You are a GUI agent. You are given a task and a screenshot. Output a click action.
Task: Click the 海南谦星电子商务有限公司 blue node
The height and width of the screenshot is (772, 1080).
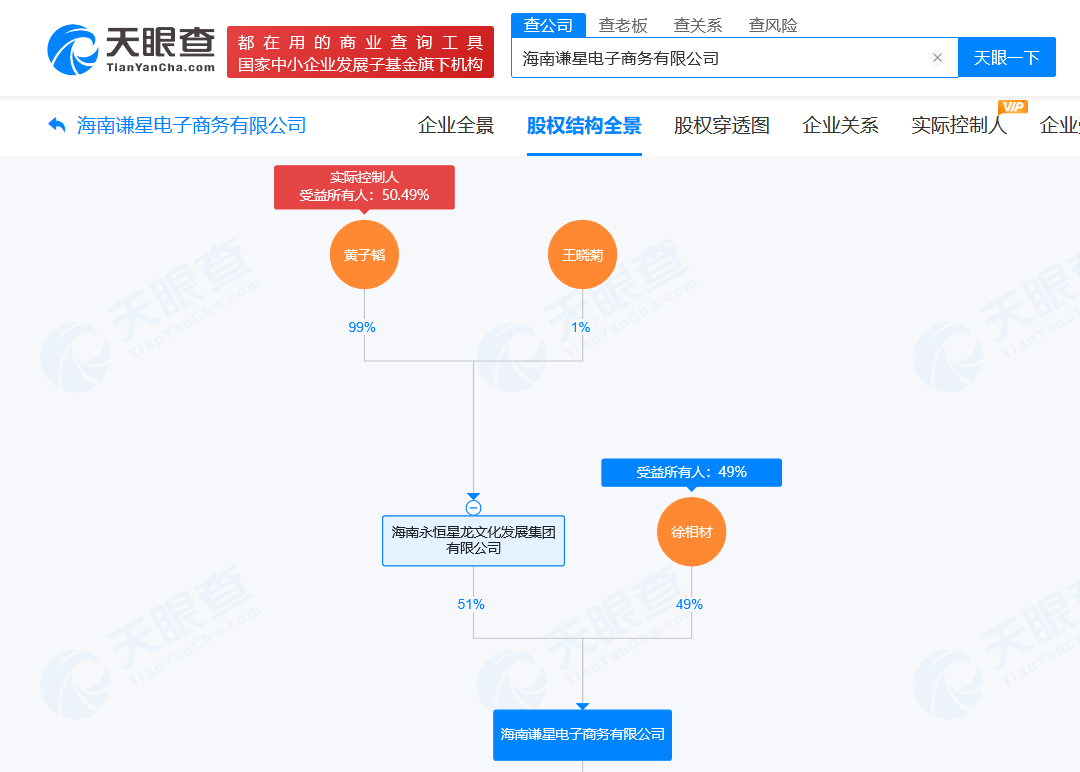[x=582, y=735]
